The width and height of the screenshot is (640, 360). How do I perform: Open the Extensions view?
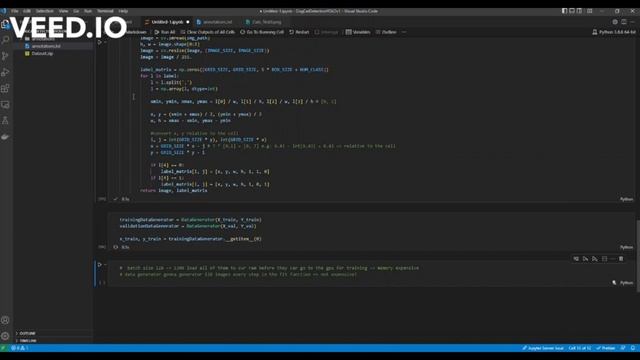(x=5, y=88)
